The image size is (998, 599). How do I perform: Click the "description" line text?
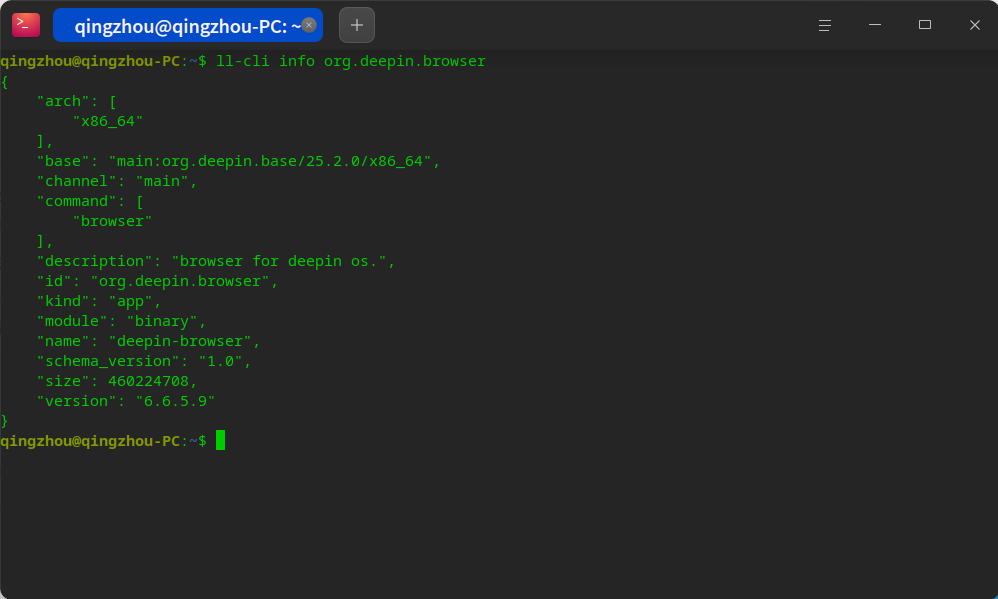pyautogui.click(x=216, y=261)
